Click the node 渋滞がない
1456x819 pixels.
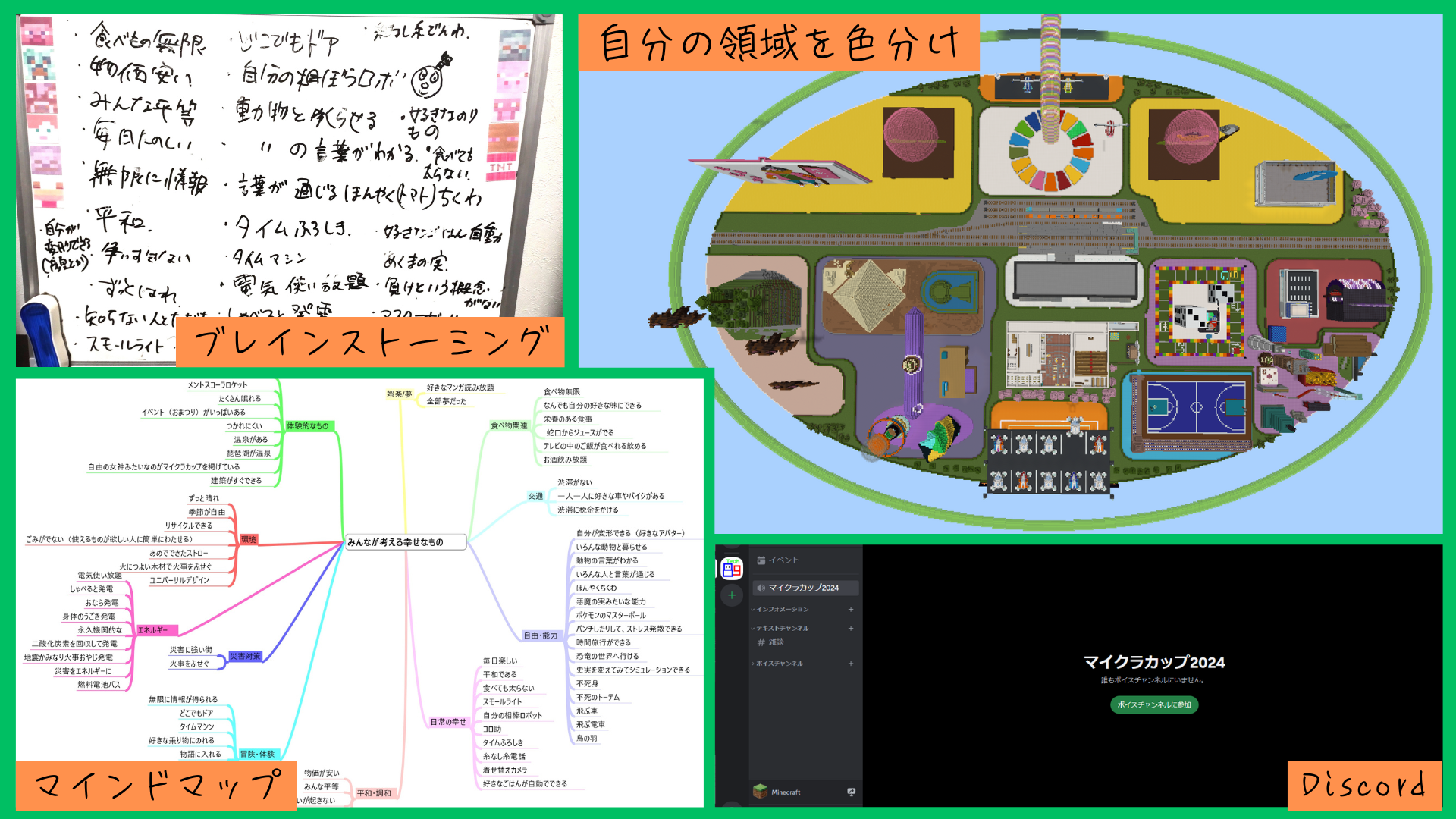tap(575, 482)
